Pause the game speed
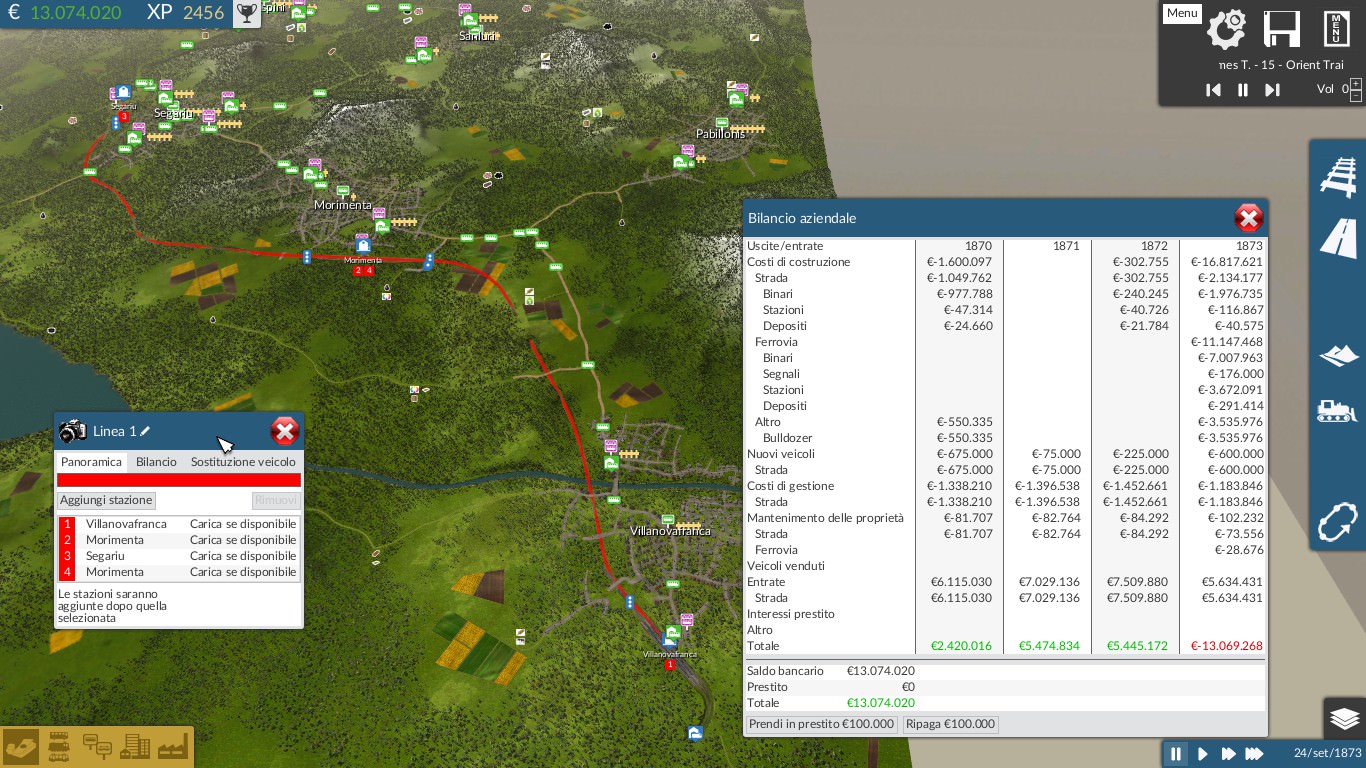This screenshot has height=768, width=1366. (1176, 754)
